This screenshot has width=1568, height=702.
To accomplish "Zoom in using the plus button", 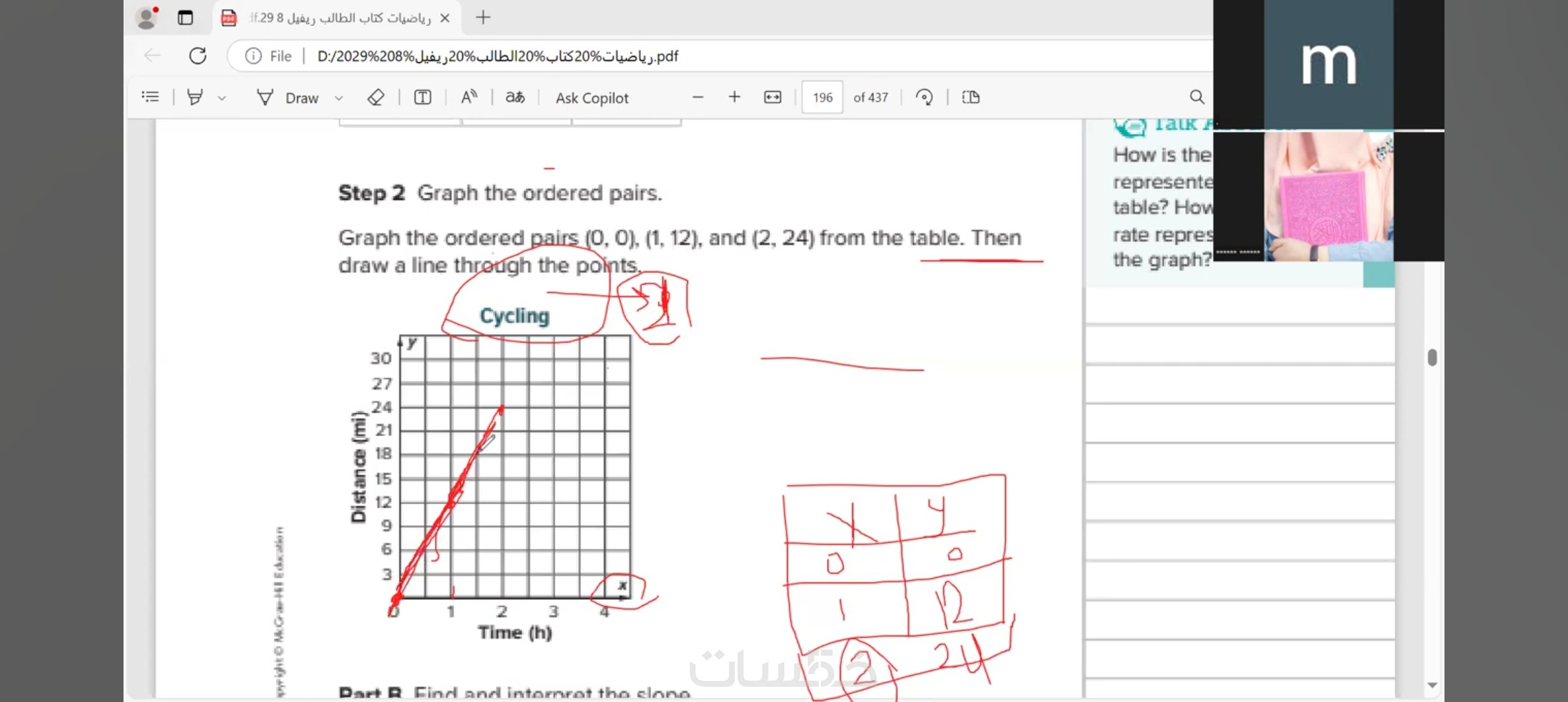I will (x=735, y=97).
